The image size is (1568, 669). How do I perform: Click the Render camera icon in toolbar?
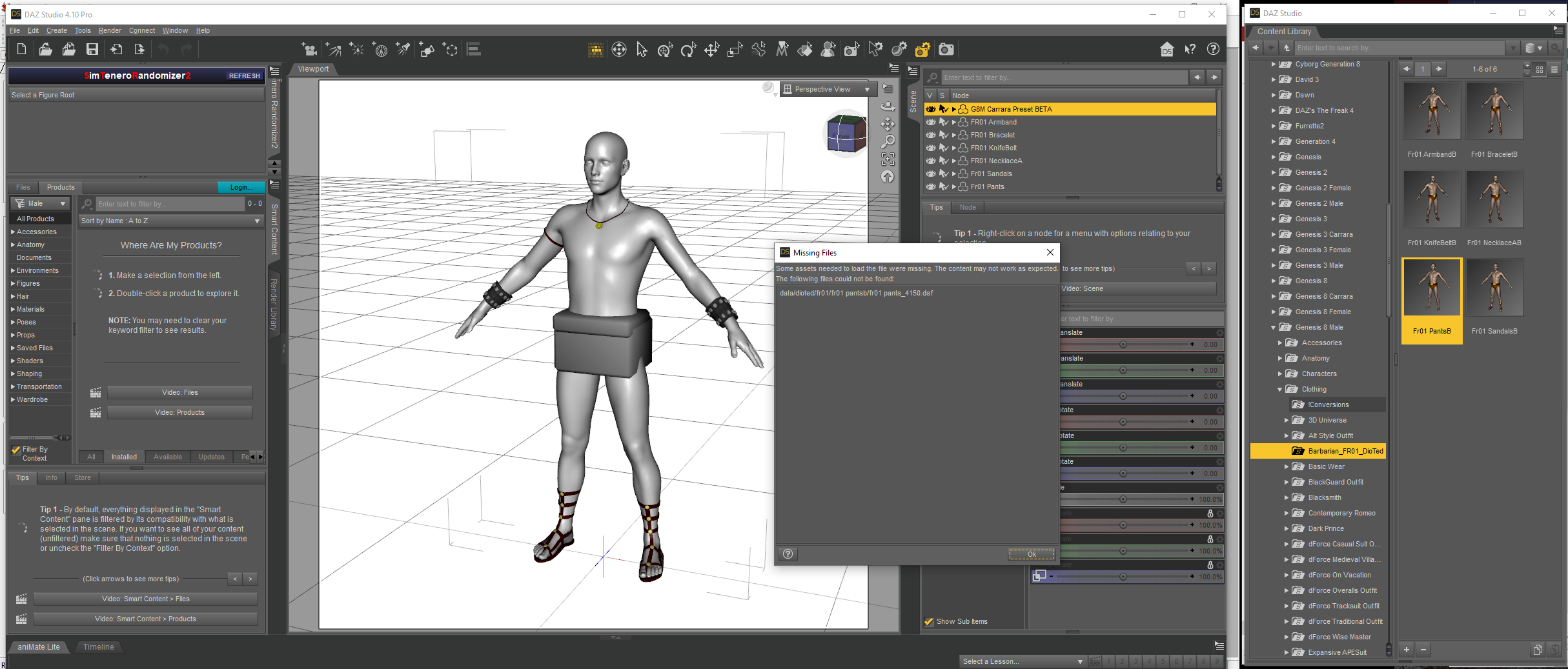[946, 50]
